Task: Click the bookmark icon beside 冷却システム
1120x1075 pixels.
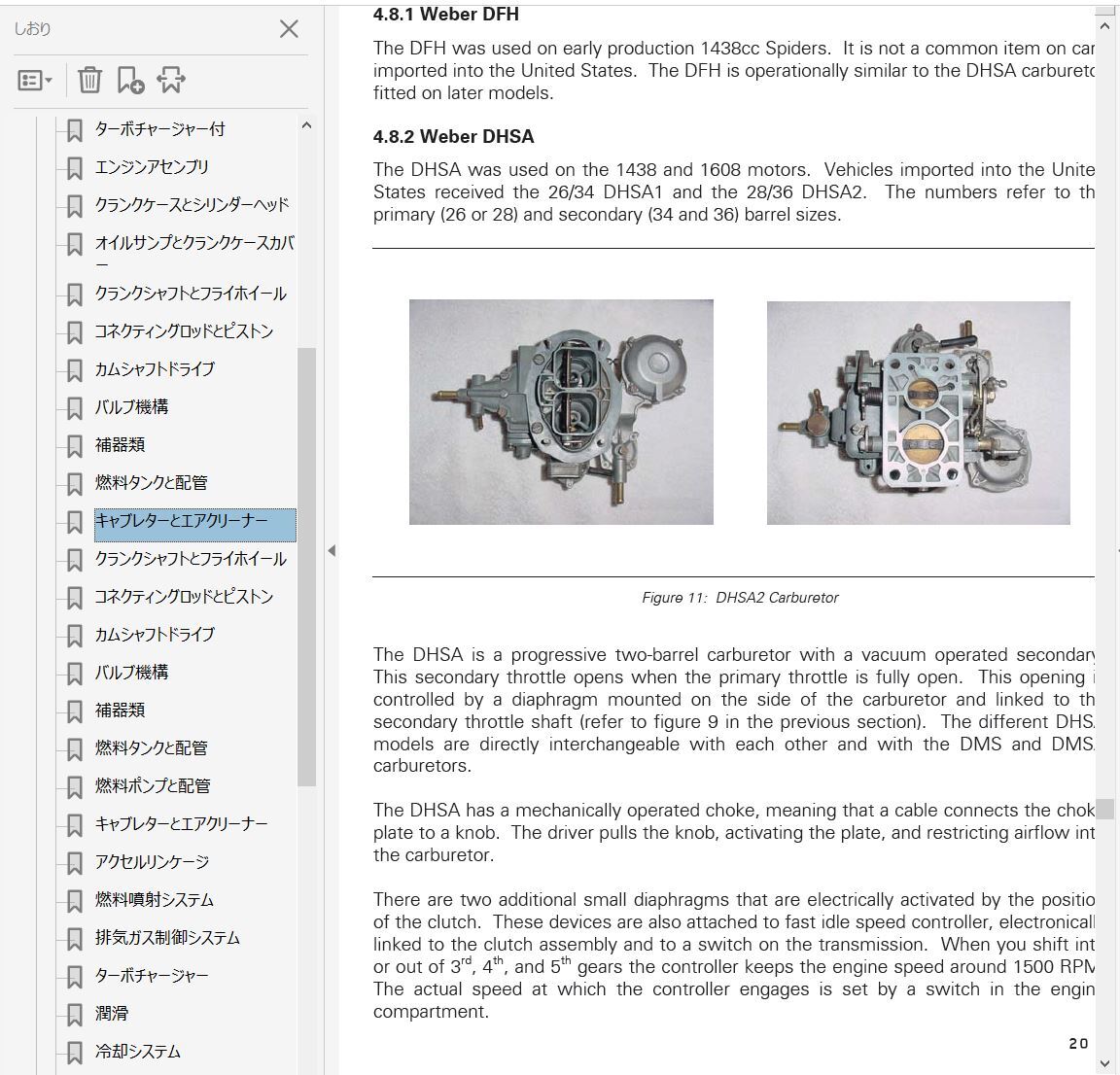Action: (x=74, y=1052)
